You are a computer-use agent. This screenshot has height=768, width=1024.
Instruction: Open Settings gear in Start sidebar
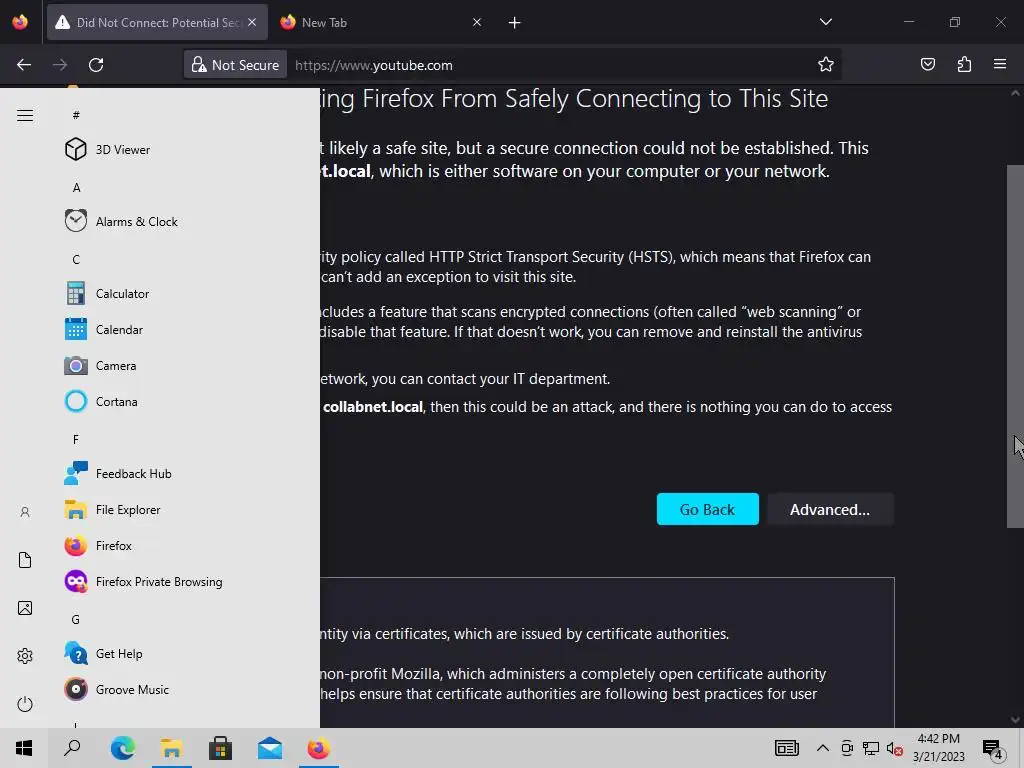[x=25, y=656]
